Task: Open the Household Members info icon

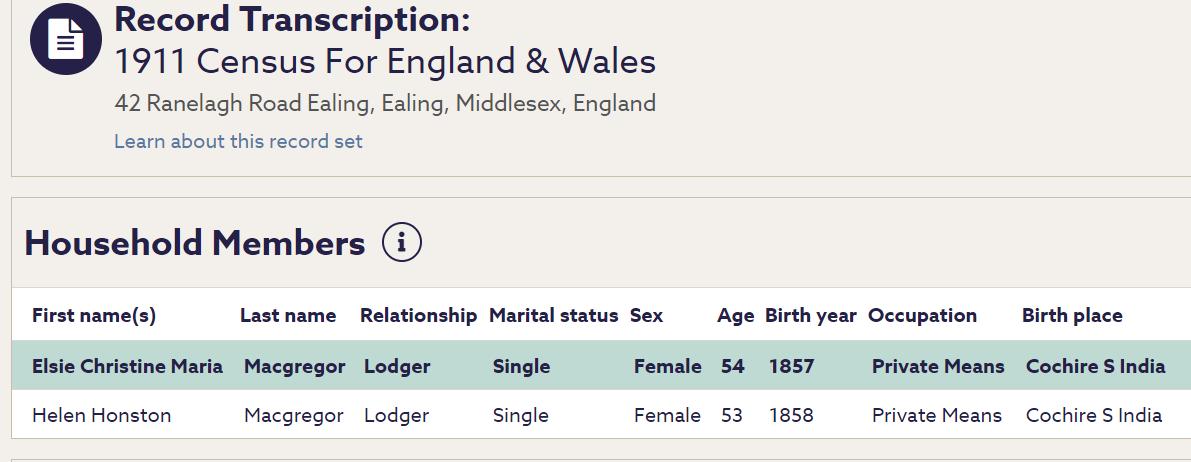Action: 402,242
